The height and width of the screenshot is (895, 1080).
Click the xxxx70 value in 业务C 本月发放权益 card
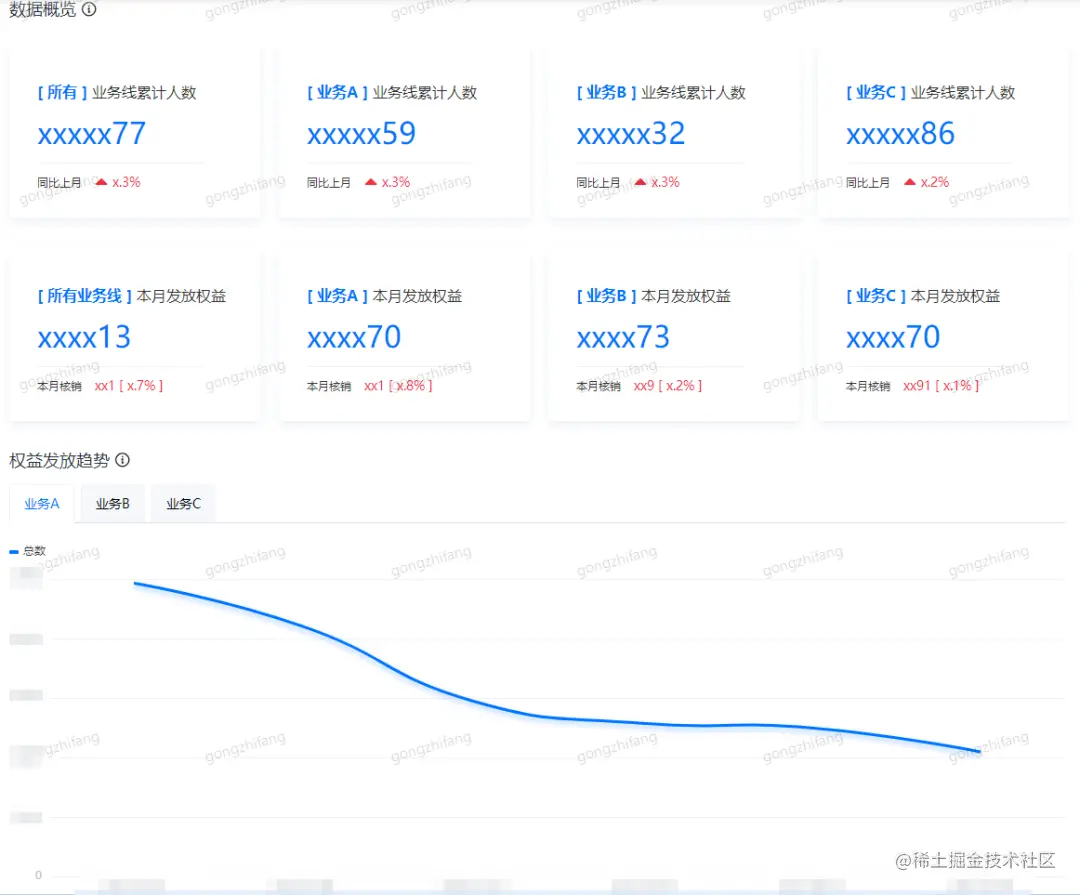coord(893,338)
